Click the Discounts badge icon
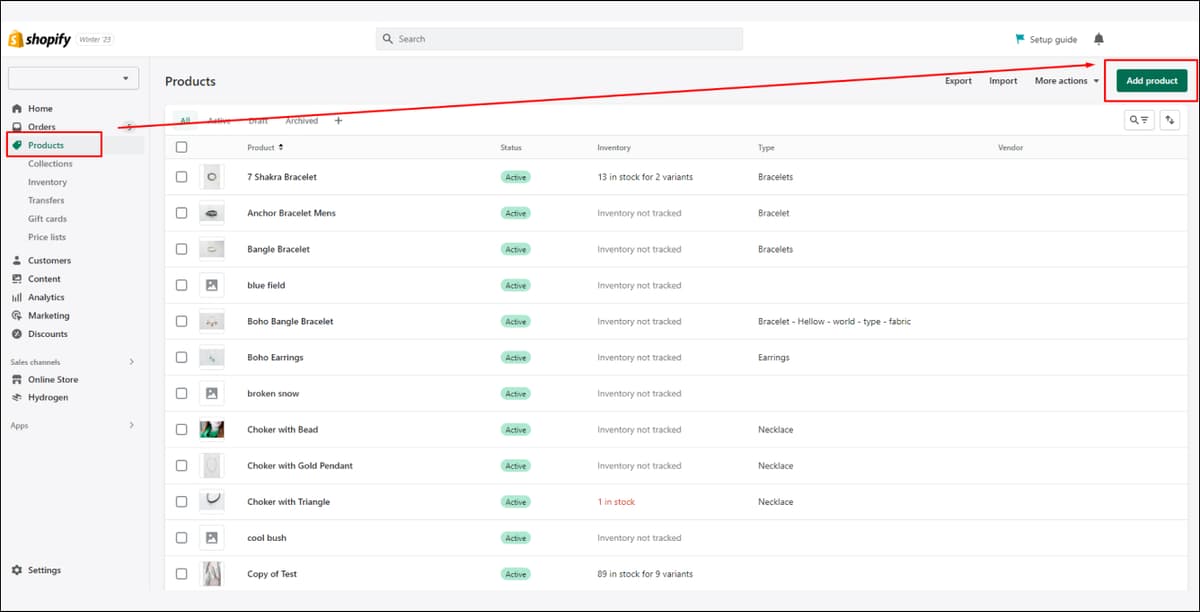The width and height of the screenshot is (1200, 612). tap(17, 334)
